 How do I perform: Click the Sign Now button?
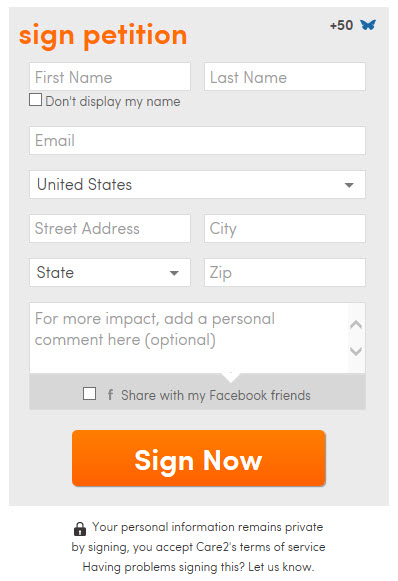[x=199, y=458]
